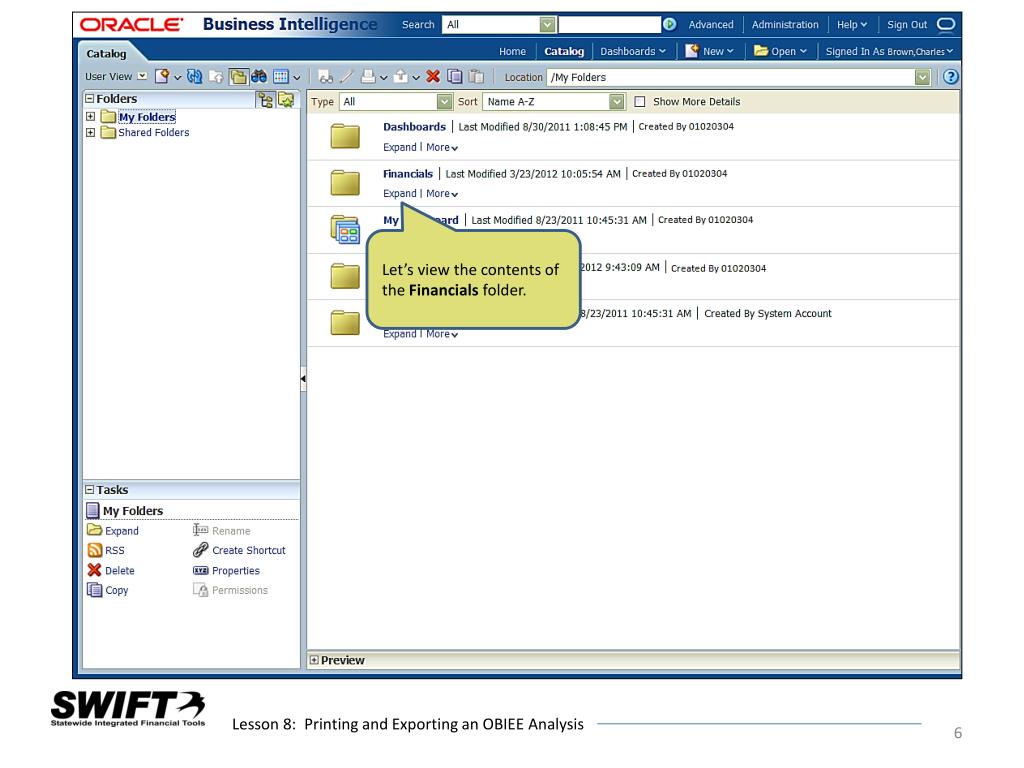1024x768 pixels.
Task: Click the Up folder toolbar icon
Action: (216, 76)
